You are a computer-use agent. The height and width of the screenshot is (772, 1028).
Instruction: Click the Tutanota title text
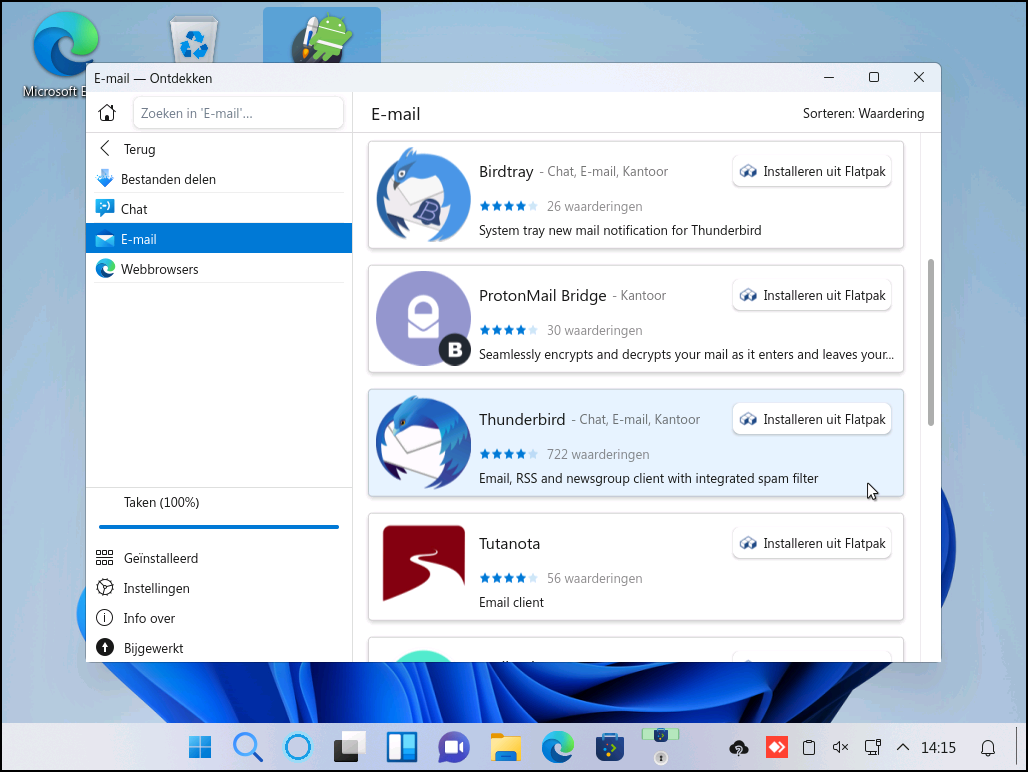[x=509, y=543]
